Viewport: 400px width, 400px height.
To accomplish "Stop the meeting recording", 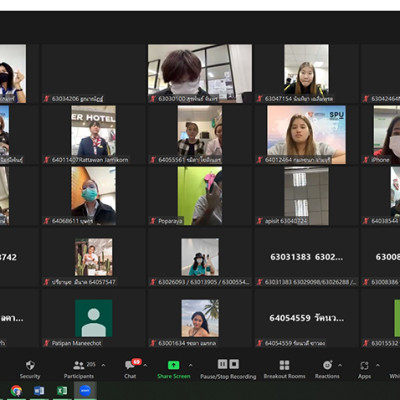I will click(x=234, y=364).
